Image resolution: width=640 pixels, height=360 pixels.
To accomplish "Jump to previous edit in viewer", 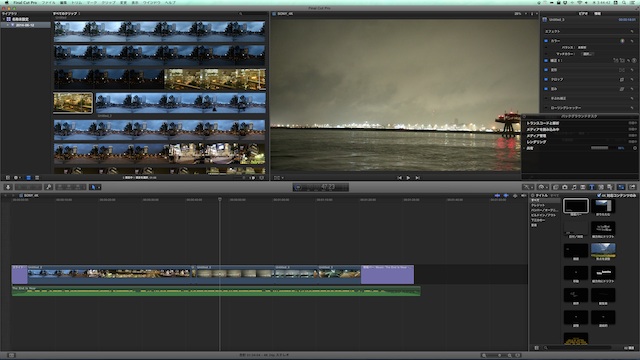I will (399, 178).
